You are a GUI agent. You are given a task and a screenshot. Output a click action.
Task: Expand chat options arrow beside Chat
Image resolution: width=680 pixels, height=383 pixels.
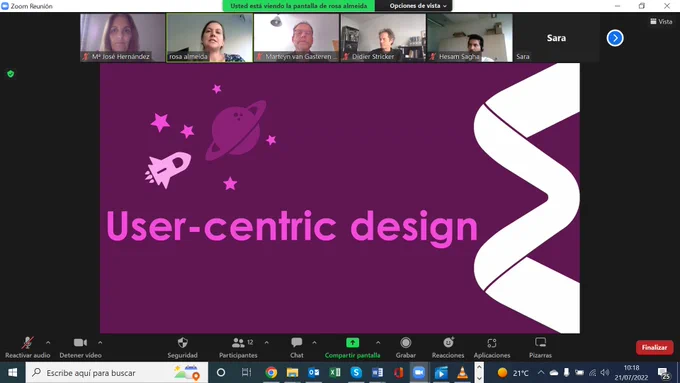(314, 343)
